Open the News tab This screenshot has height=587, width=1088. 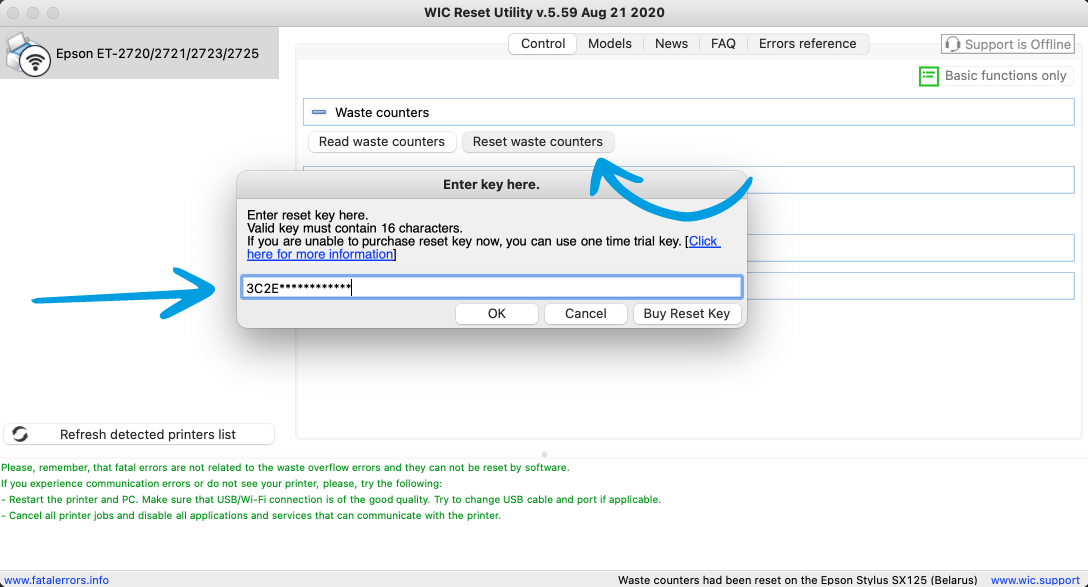point(671,44)
